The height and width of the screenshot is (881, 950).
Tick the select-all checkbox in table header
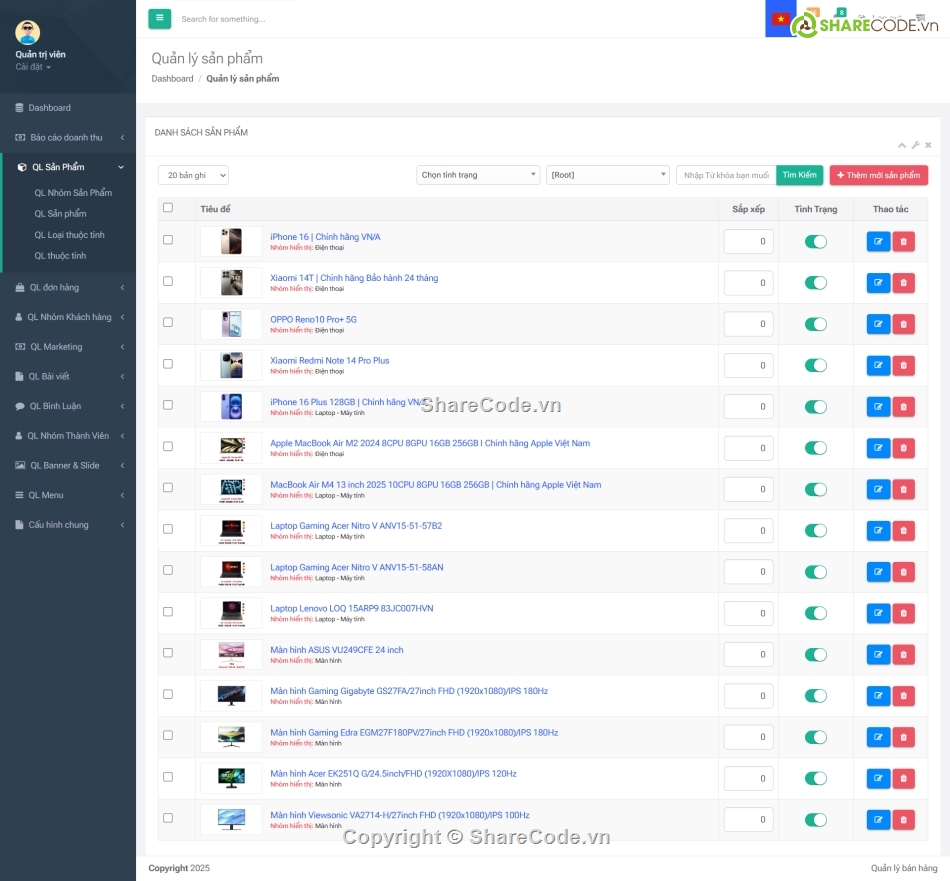(x=168, y=208)
